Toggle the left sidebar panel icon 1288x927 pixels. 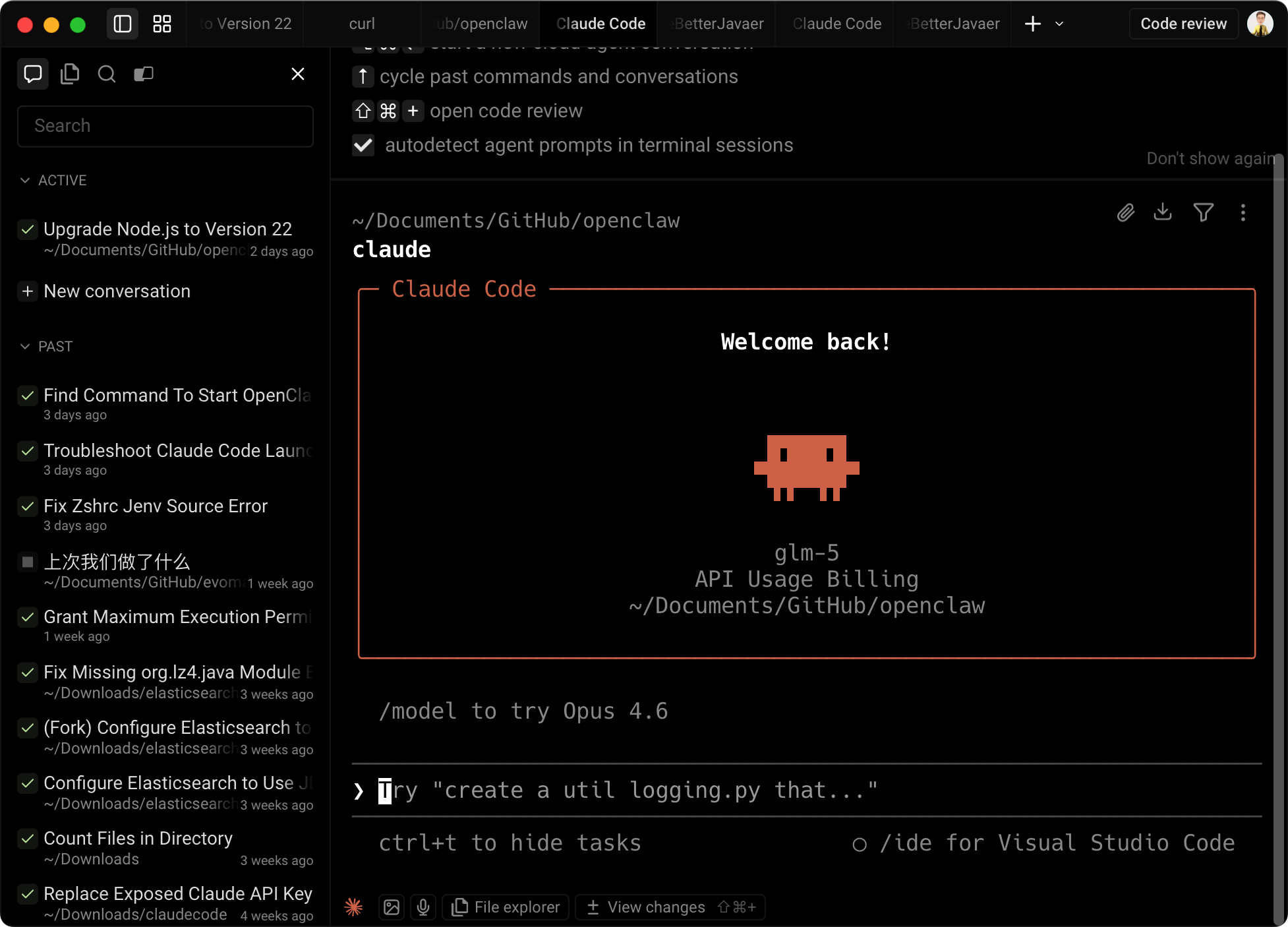[x=123, y=24]
